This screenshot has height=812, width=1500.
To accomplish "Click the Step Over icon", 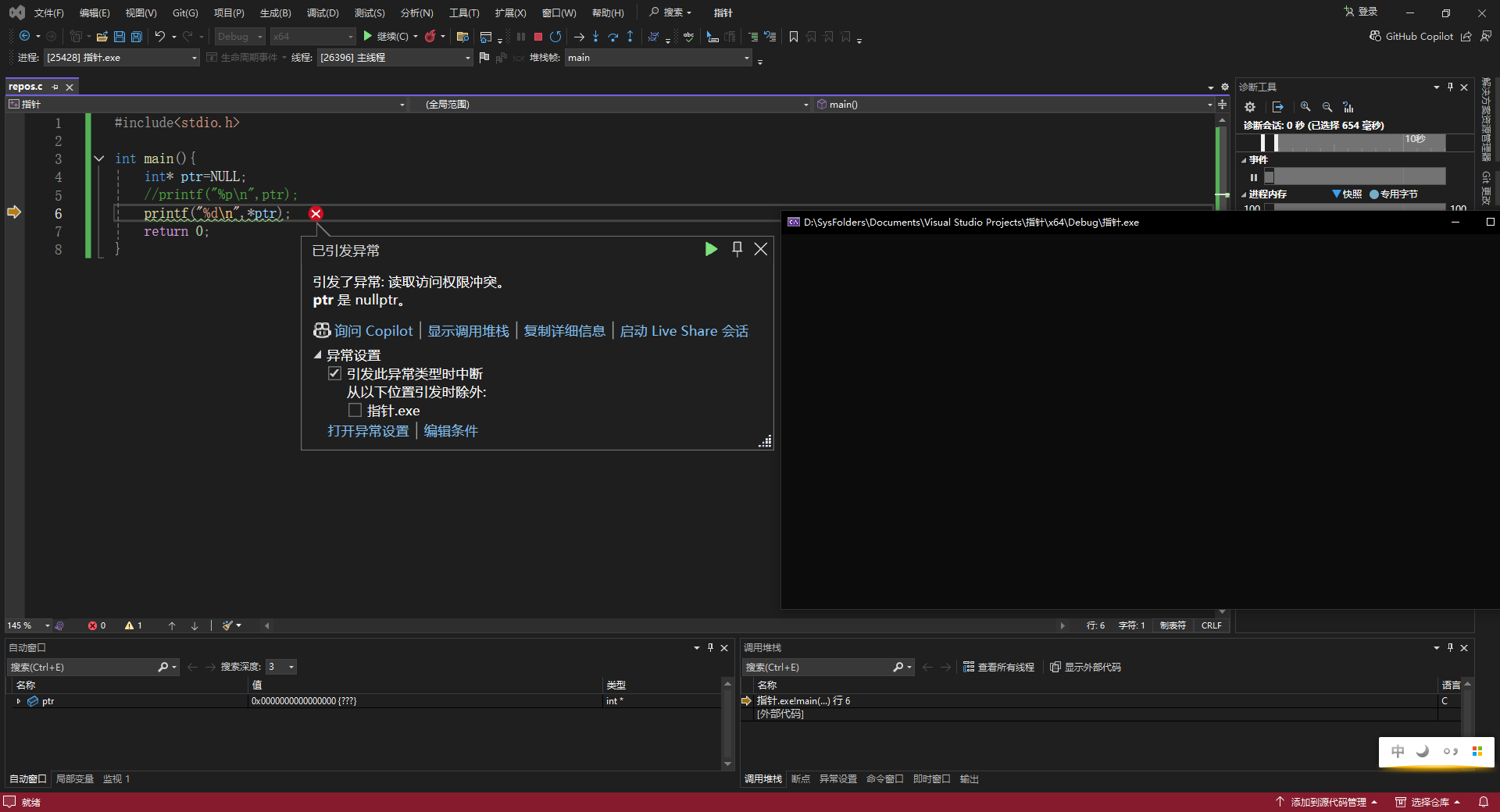I will [x=612, y=37].
